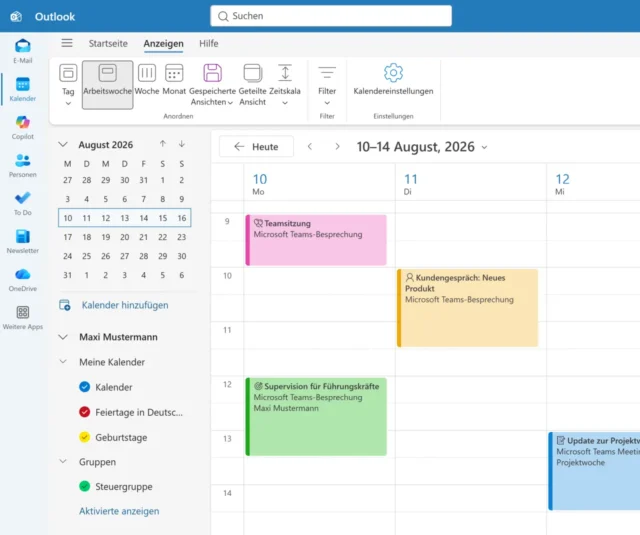Screen dimensions: 640x535
Task: Enable Geteilte Ansicht
Action: pyautogui.click(x=252, y=85)
